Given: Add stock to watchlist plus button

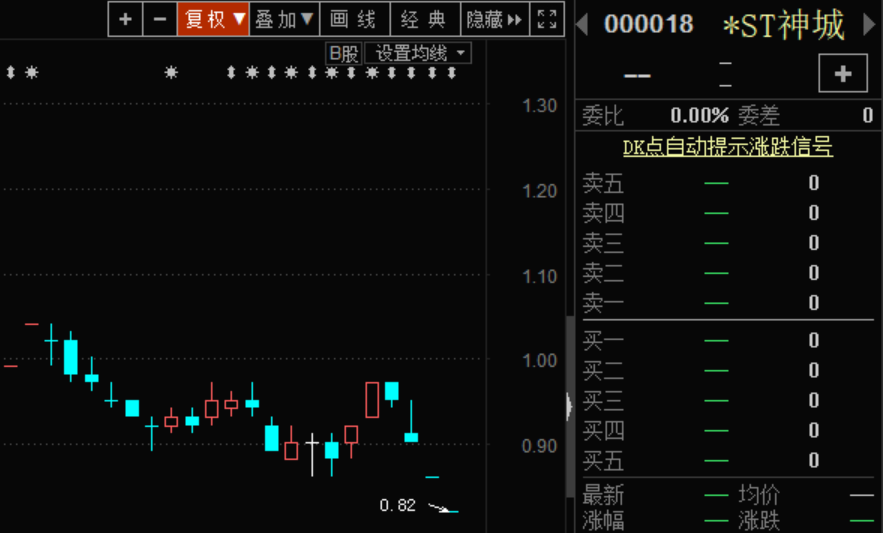Looking at the screenshot, I should [x=842, y=73].
